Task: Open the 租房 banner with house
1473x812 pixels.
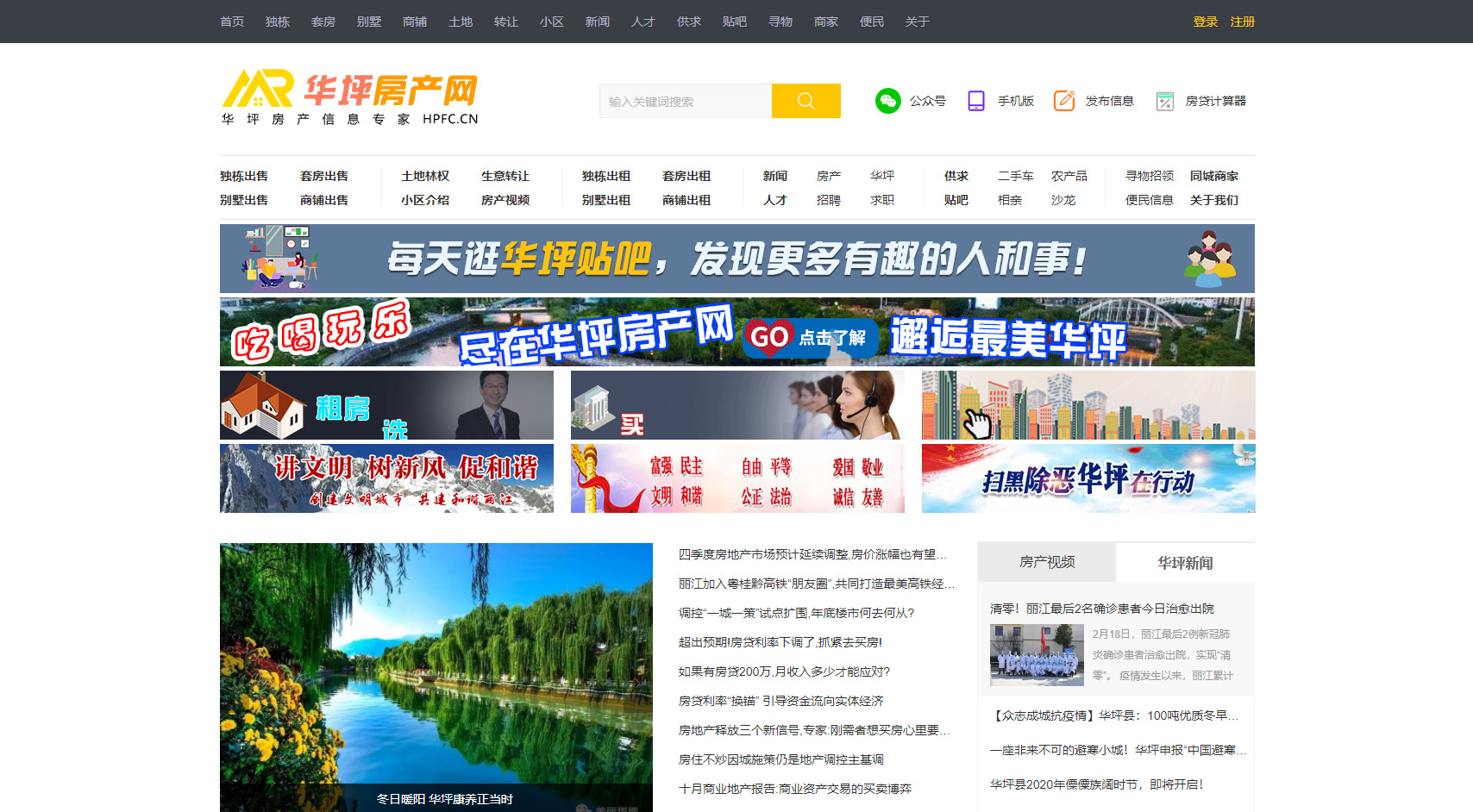Action: tap(386, 405)
